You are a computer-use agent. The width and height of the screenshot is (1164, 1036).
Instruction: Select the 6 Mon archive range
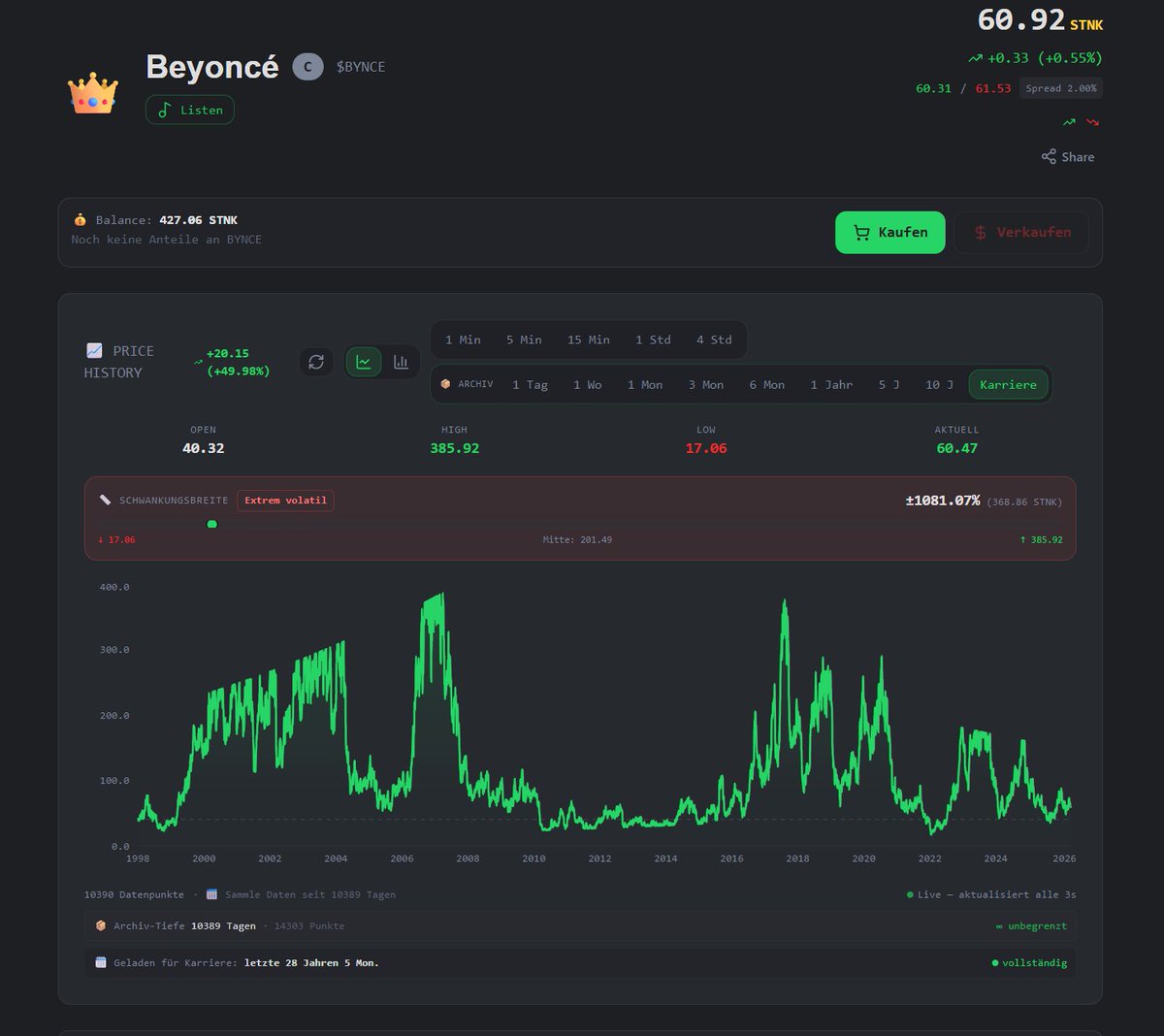coord(766,384)
